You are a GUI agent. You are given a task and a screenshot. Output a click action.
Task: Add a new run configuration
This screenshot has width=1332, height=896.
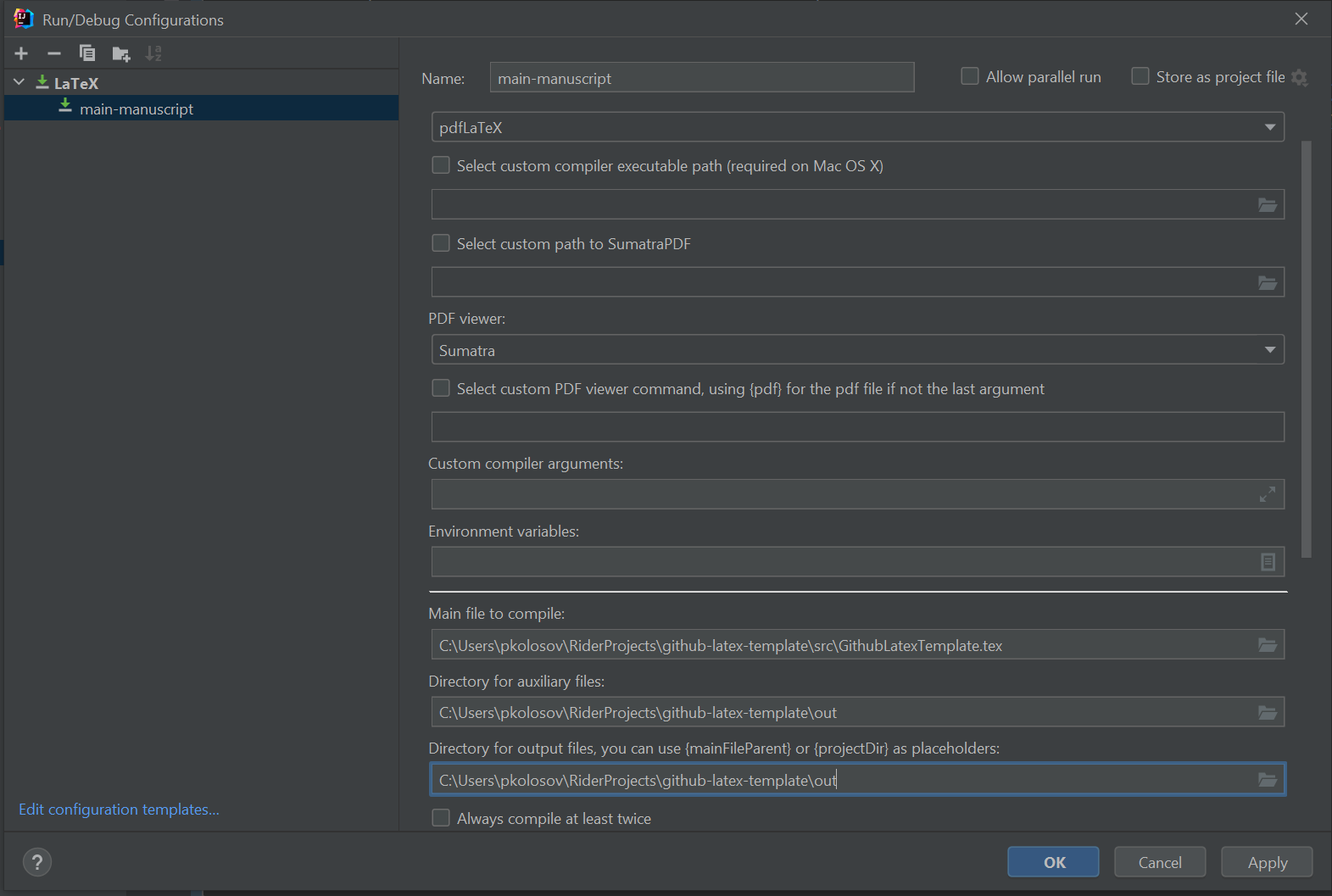pos(21,53)
